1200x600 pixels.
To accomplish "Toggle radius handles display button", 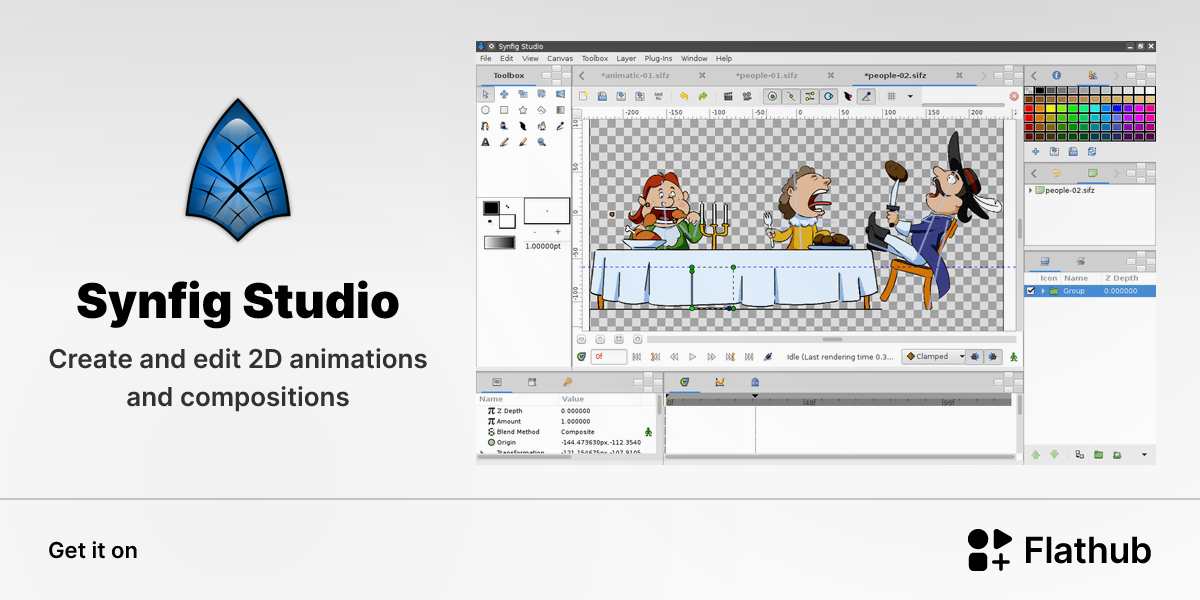I will [828, 96].
